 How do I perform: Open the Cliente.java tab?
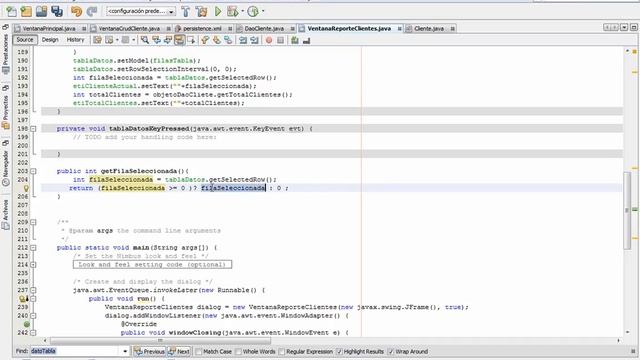point(429,29)
